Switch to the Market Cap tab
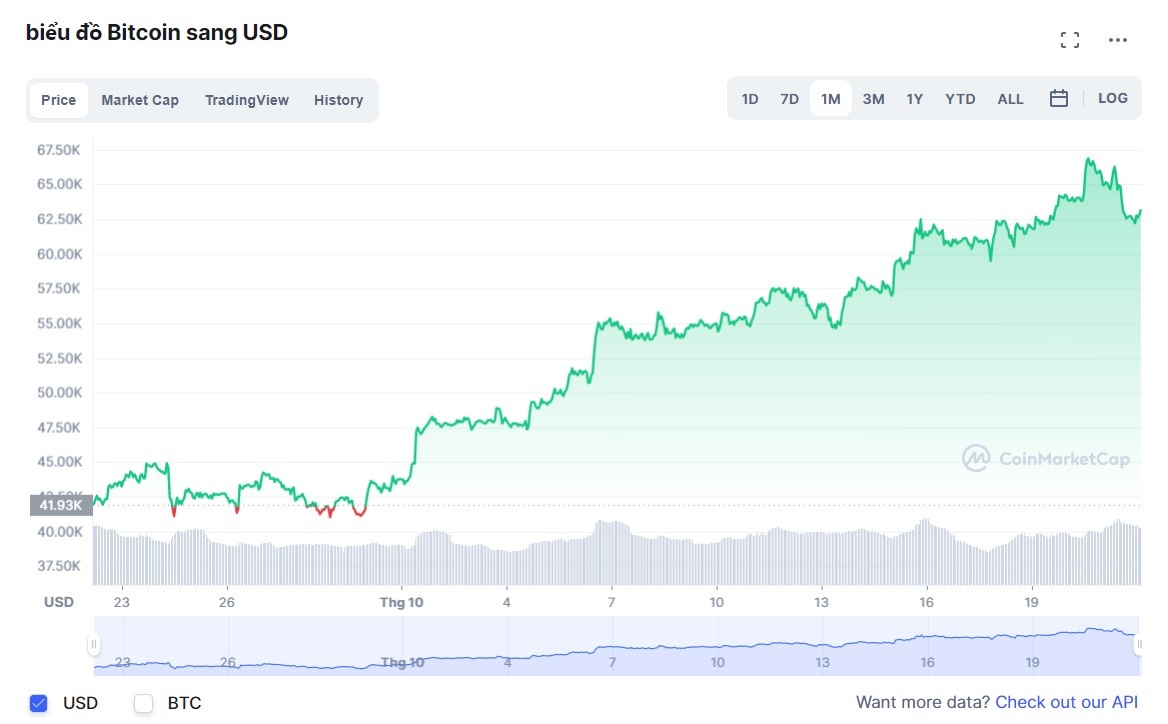Screen dimensions: 1168x724 pyautogui.click(x=140, y=100)
